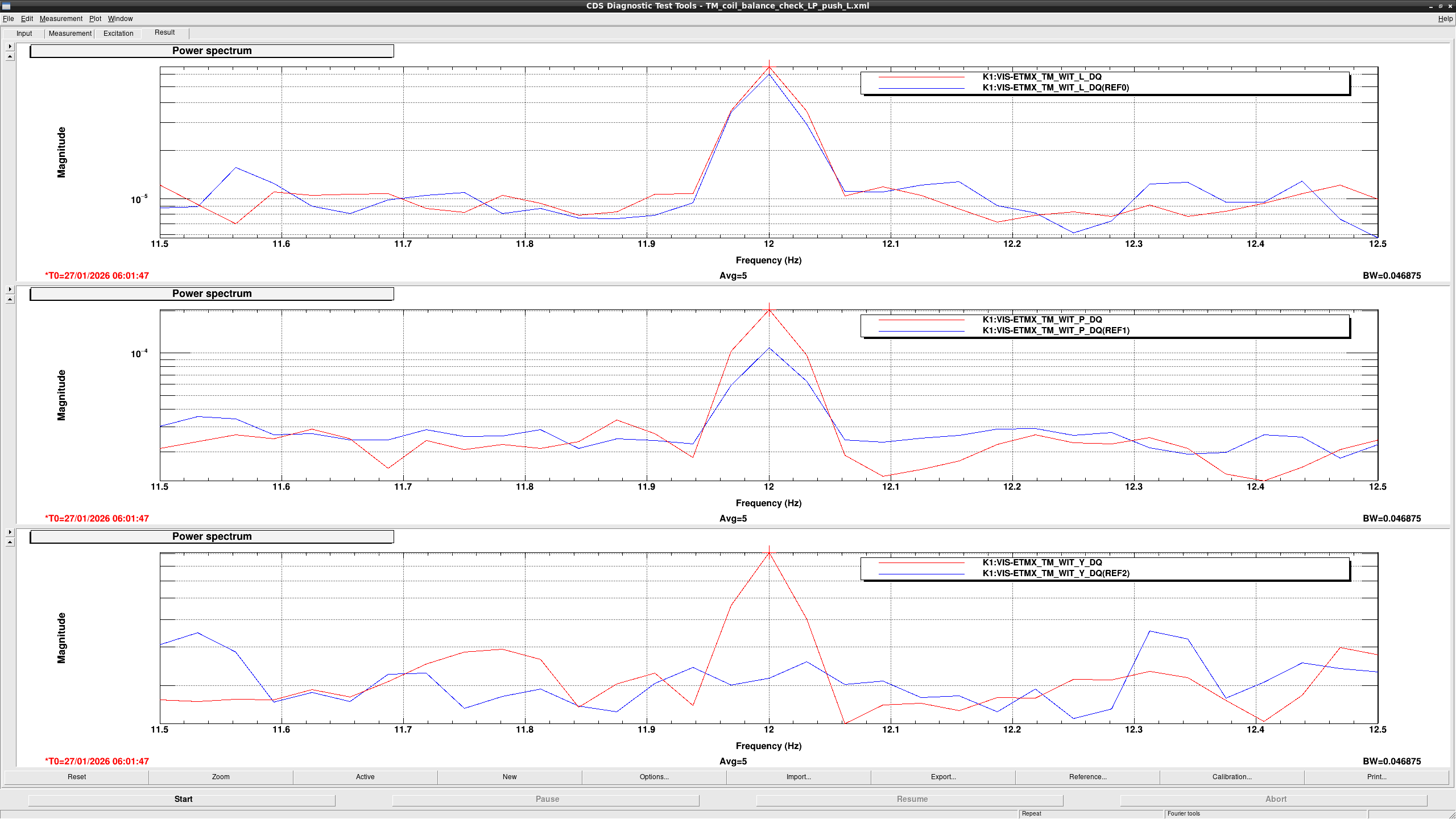Image resolution: width=1456 pixels, height=819 pixels.
Task: Open the Plot menu
Action: pos(95,19)
